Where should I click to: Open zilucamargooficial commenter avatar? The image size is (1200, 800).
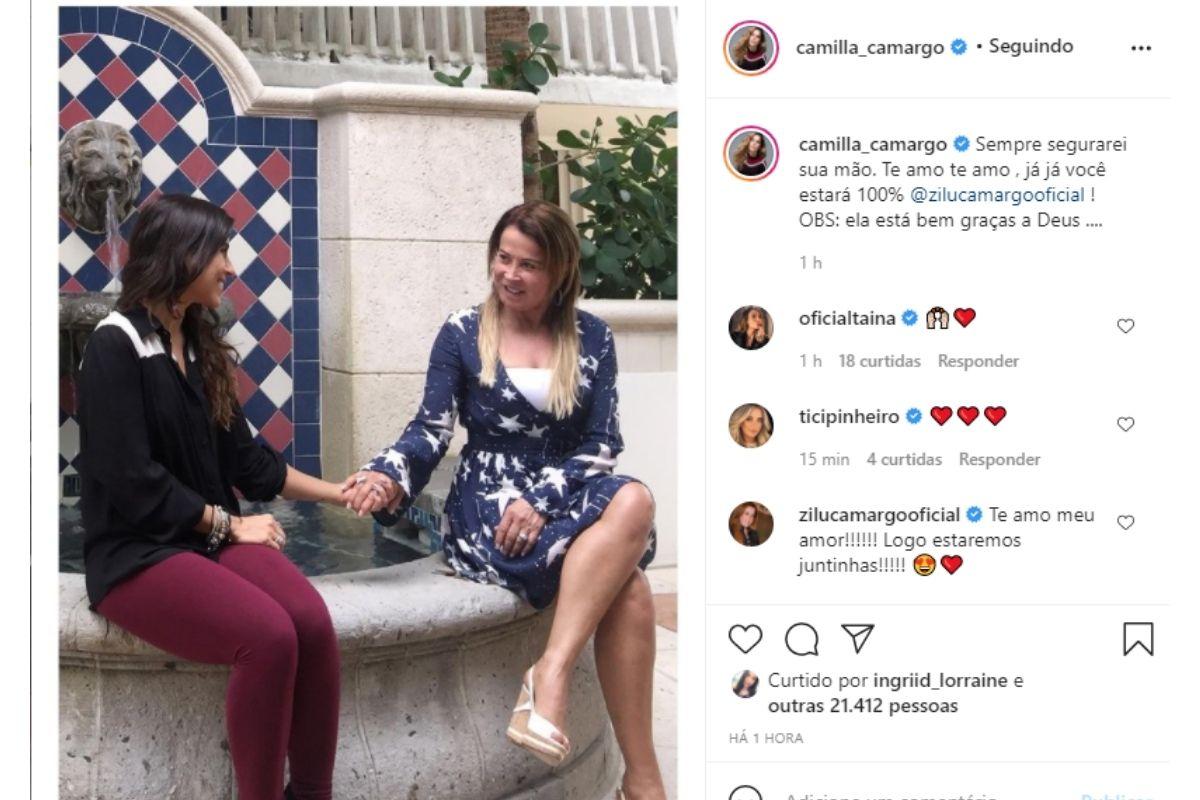pyautogui.click(x=751, y=523)
